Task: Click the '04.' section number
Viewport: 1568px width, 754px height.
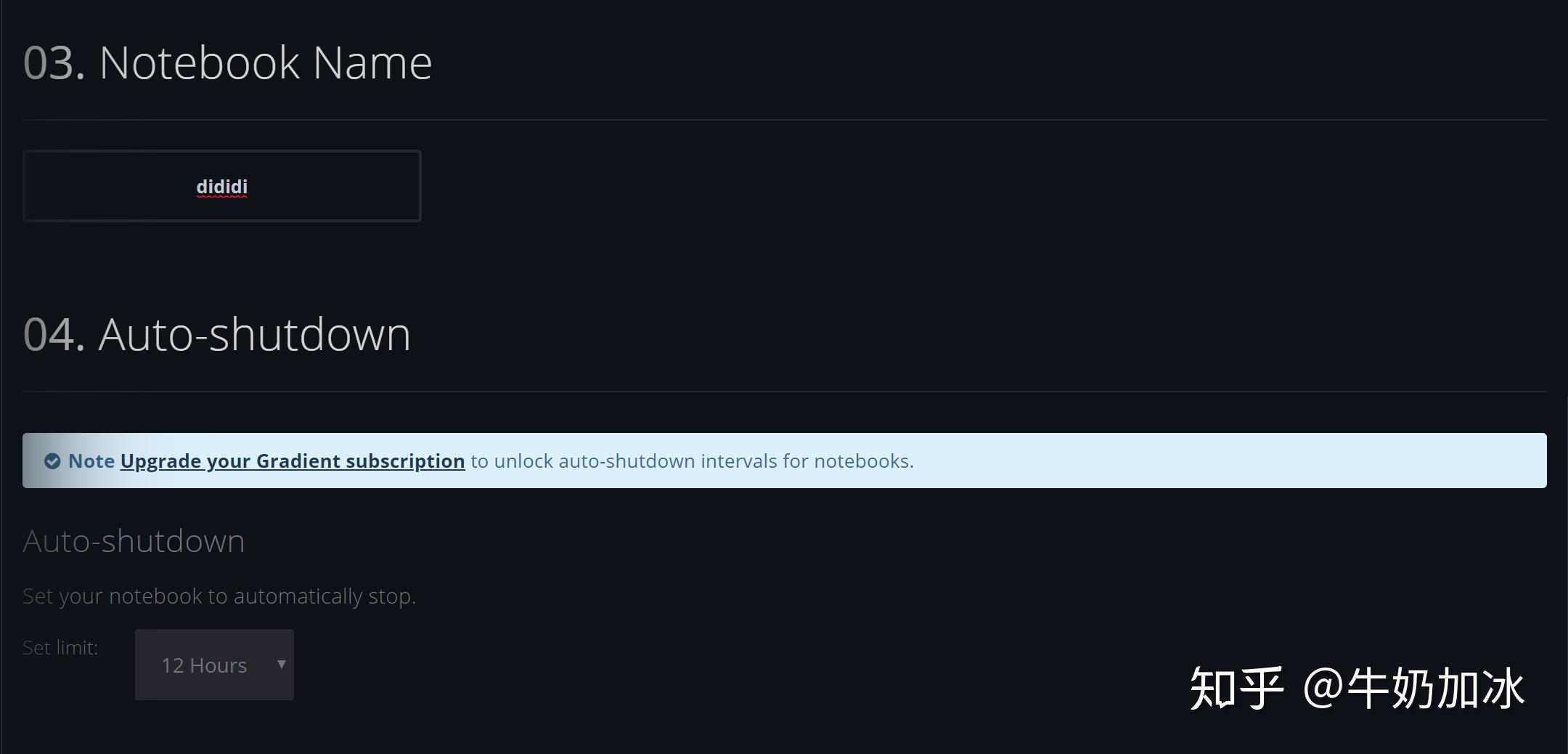Action: point(54,335)
